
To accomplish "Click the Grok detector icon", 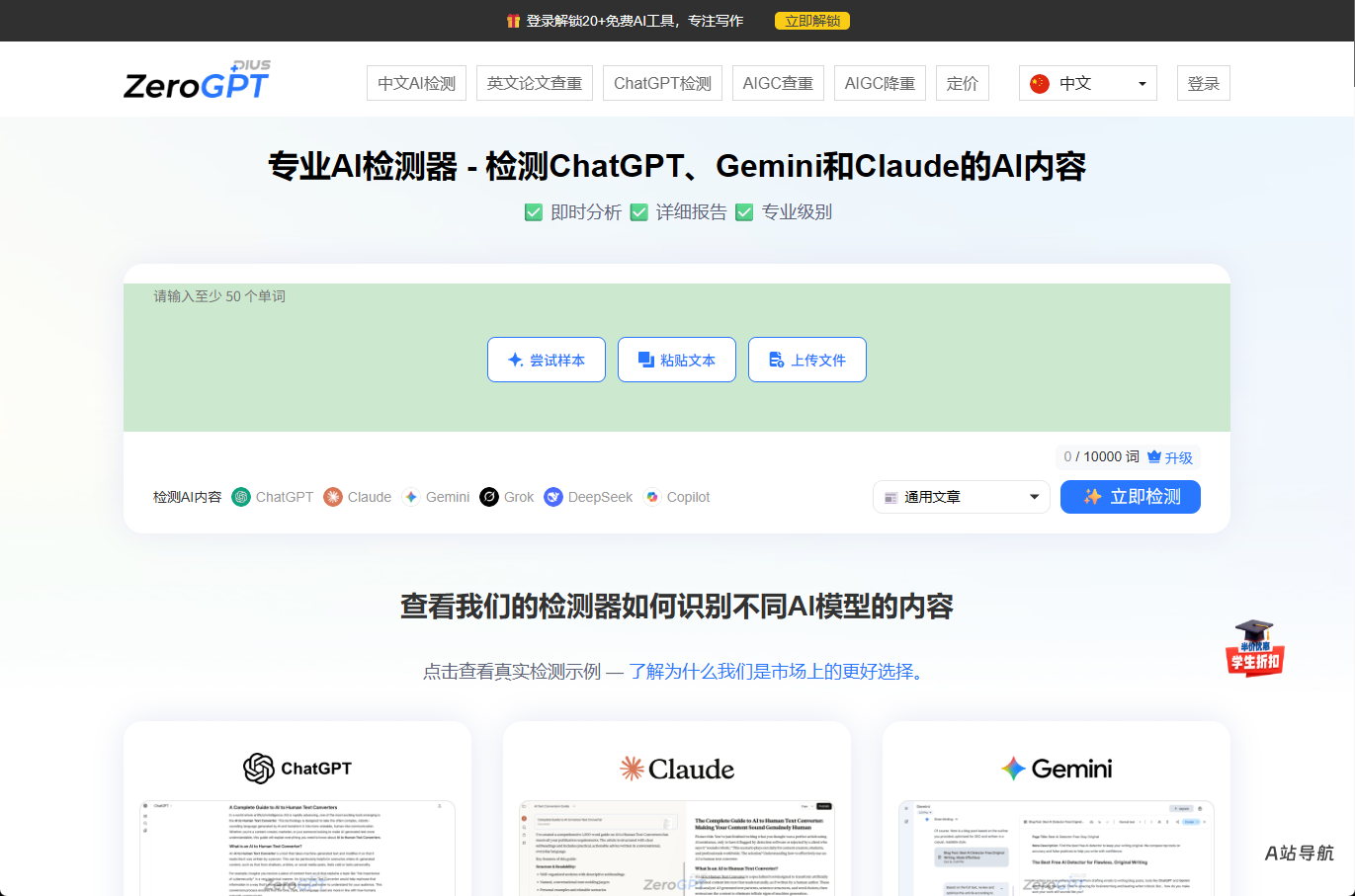I will [489, 497].
